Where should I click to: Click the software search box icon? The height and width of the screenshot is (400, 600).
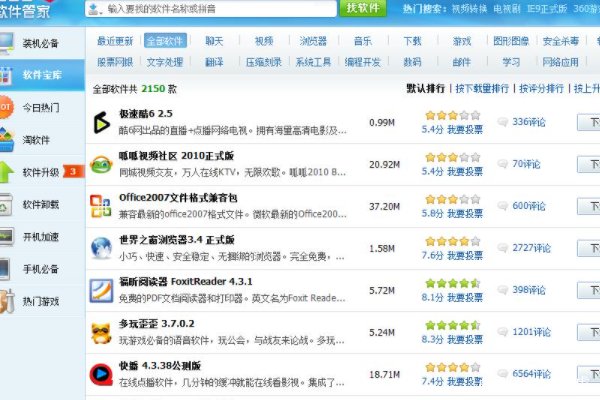[x=95, y=9]
